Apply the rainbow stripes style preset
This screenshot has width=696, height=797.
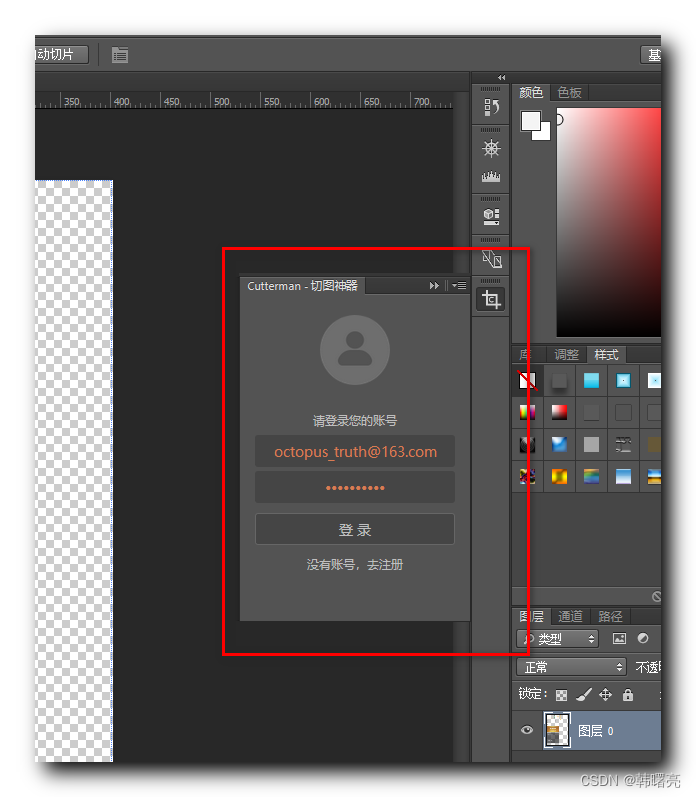pos(527,412)
